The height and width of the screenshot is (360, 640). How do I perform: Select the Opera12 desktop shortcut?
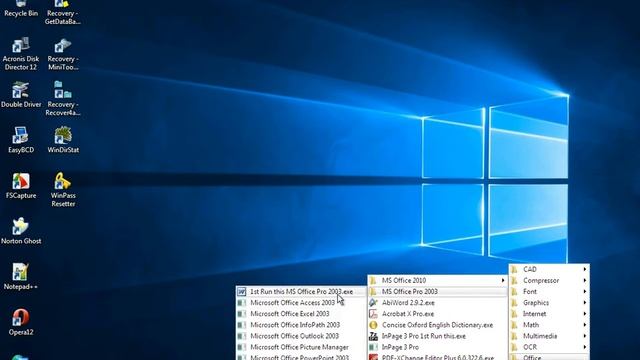21,322
